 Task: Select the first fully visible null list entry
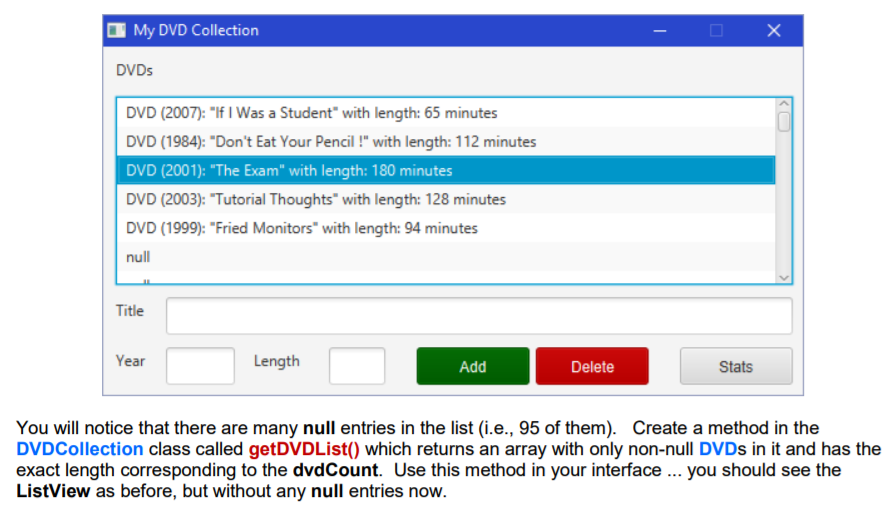click(x=446, y=257)
